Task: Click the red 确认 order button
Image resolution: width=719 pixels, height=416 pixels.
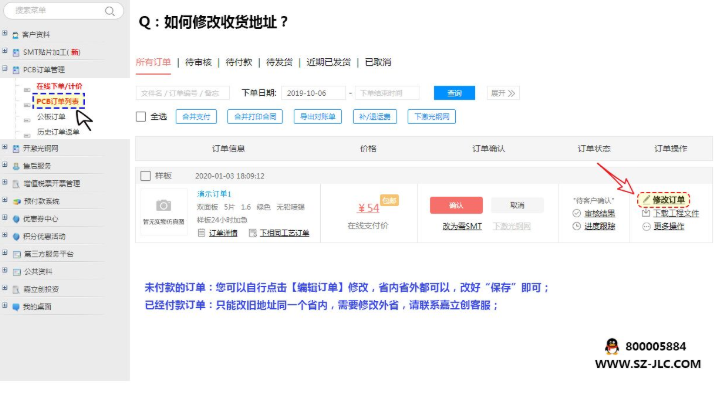Action: (x=457, y=204)
